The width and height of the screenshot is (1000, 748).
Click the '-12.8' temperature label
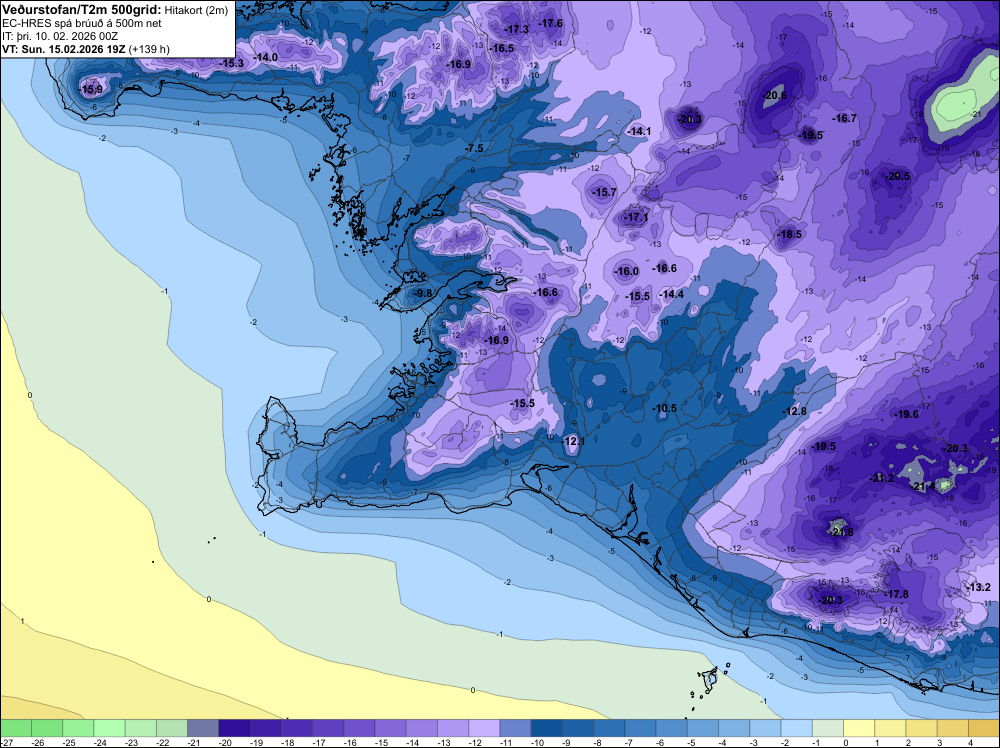795,411
